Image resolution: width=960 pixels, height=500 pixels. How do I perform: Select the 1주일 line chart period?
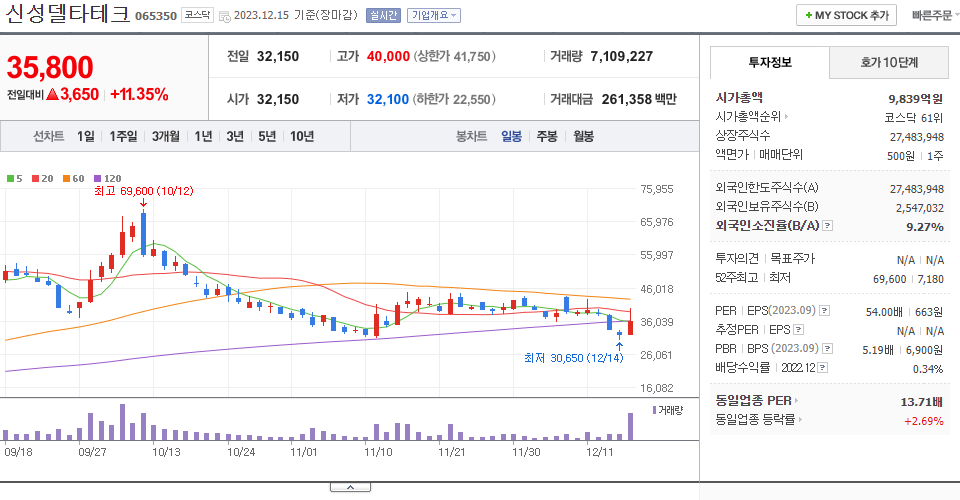coord(123,136)
